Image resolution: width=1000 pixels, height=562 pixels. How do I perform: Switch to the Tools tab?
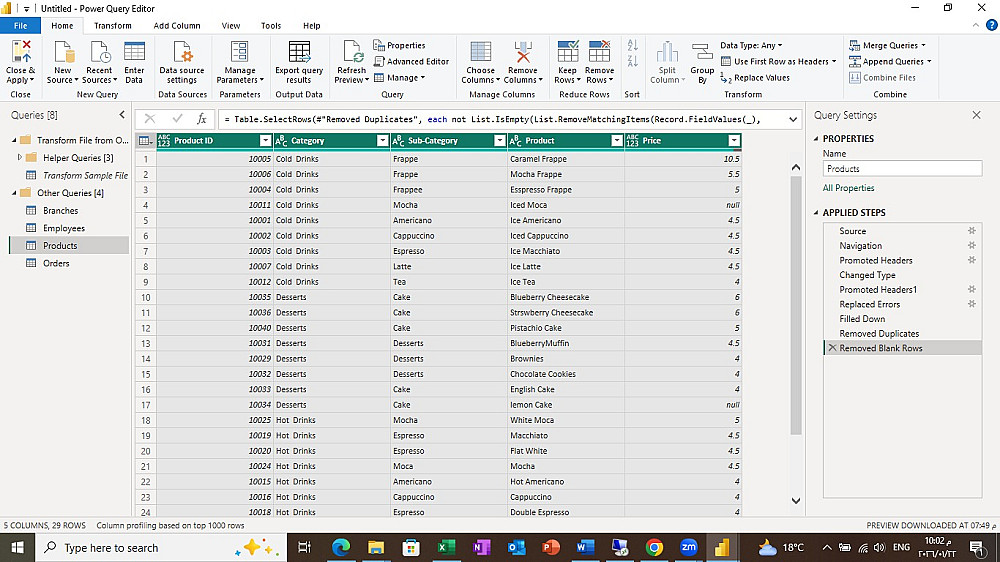(x=270, y=26)
